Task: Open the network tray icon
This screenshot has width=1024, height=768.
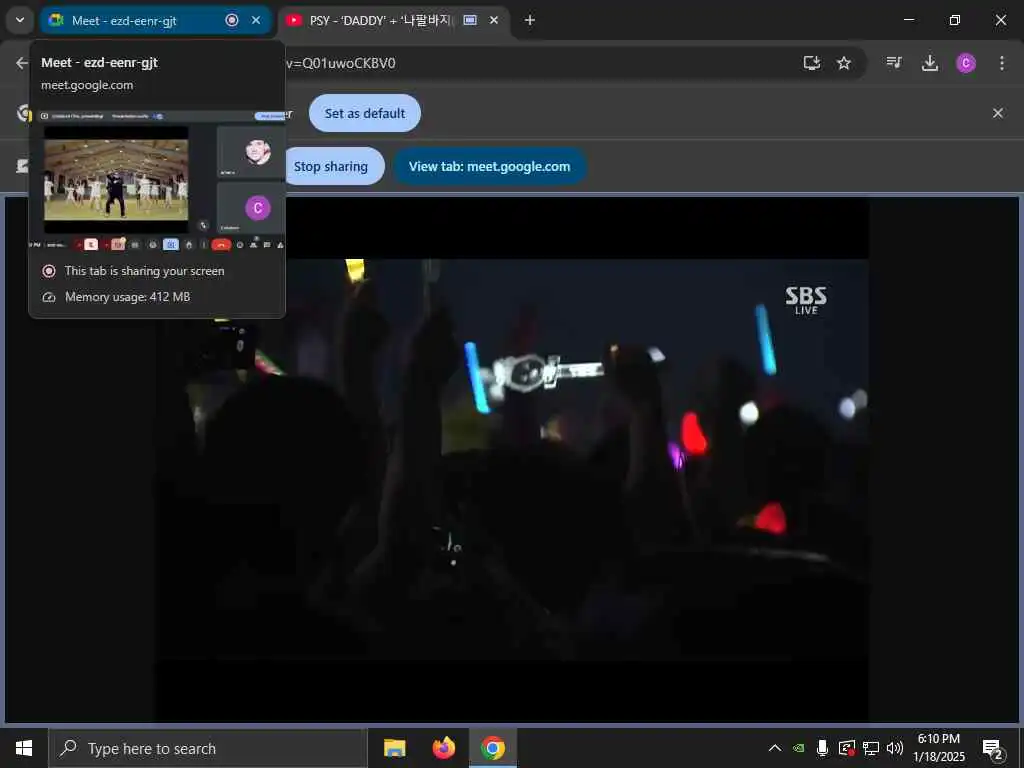Action: pos(871,748)
